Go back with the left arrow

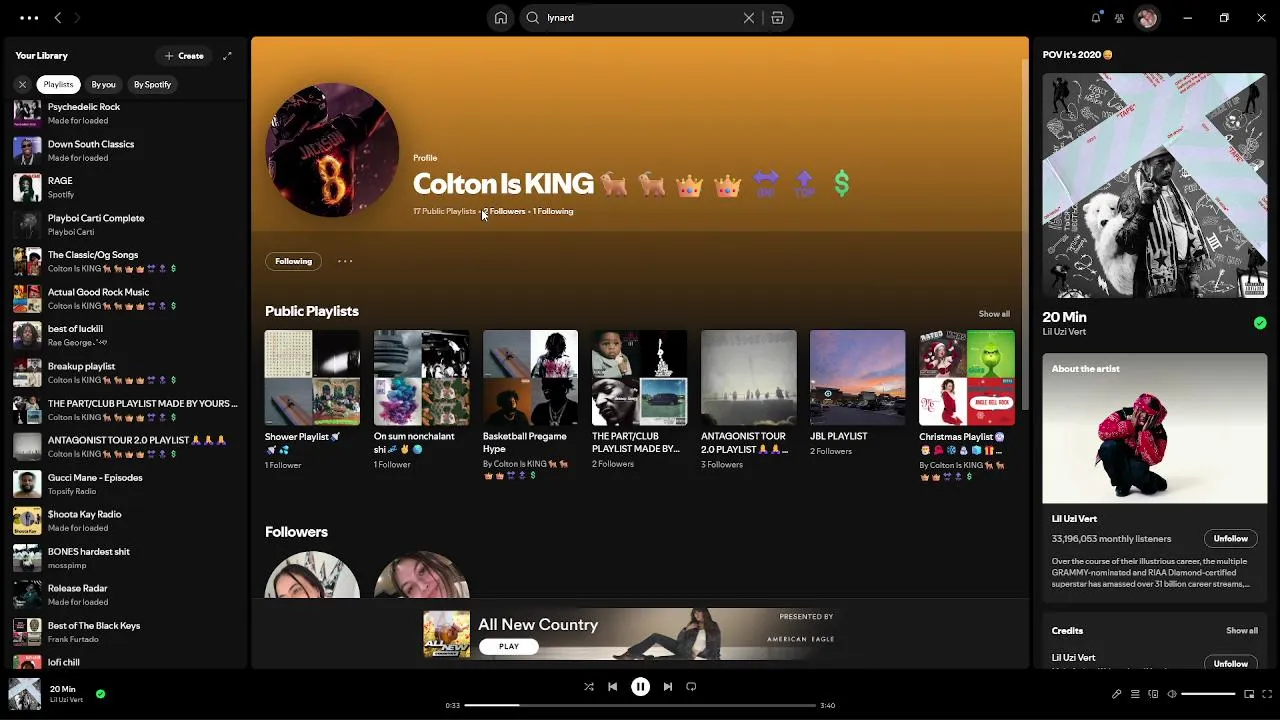pos(58,17)
